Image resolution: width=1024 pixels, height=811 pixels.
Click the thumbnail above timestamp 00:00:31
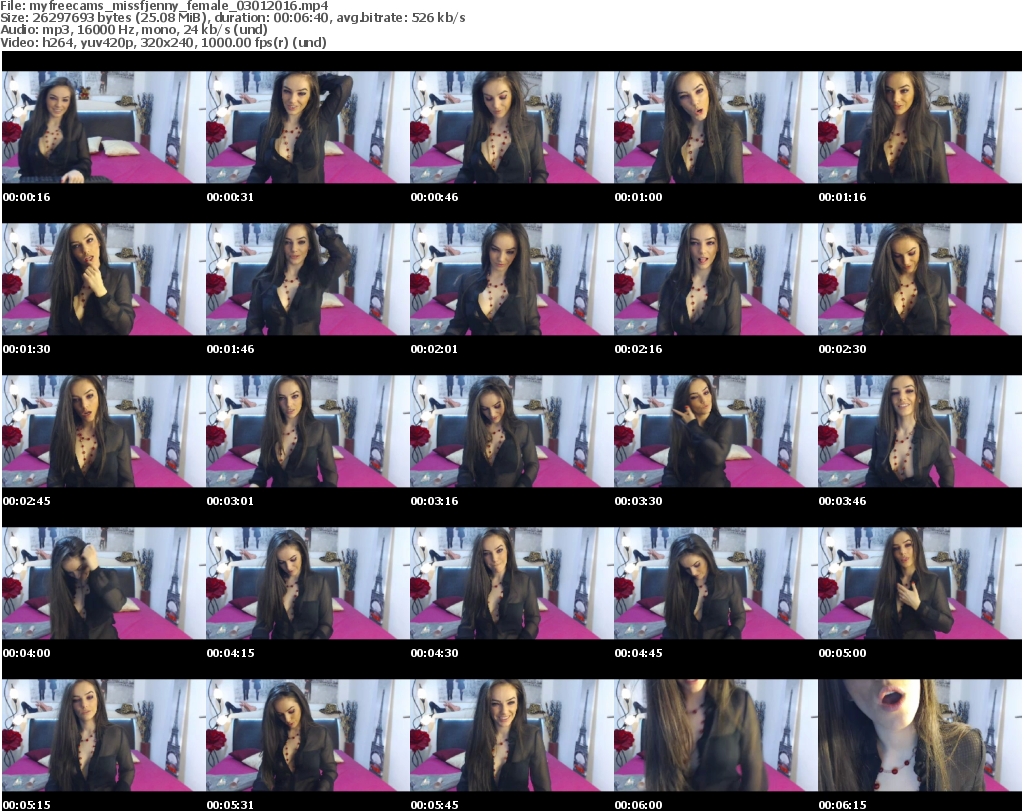point(308,127)
